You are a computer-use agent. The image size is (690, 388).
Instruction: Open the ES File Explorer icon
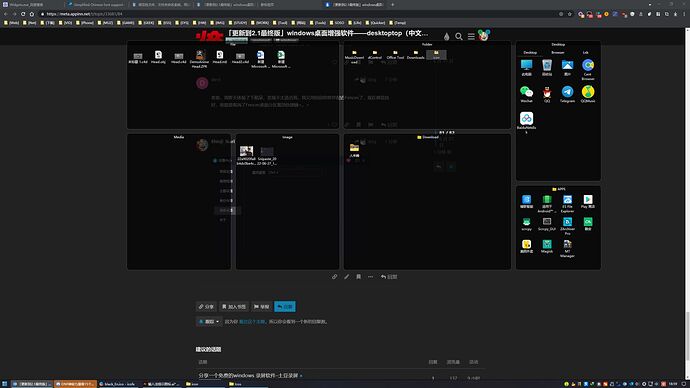click(x=567, y=200)
